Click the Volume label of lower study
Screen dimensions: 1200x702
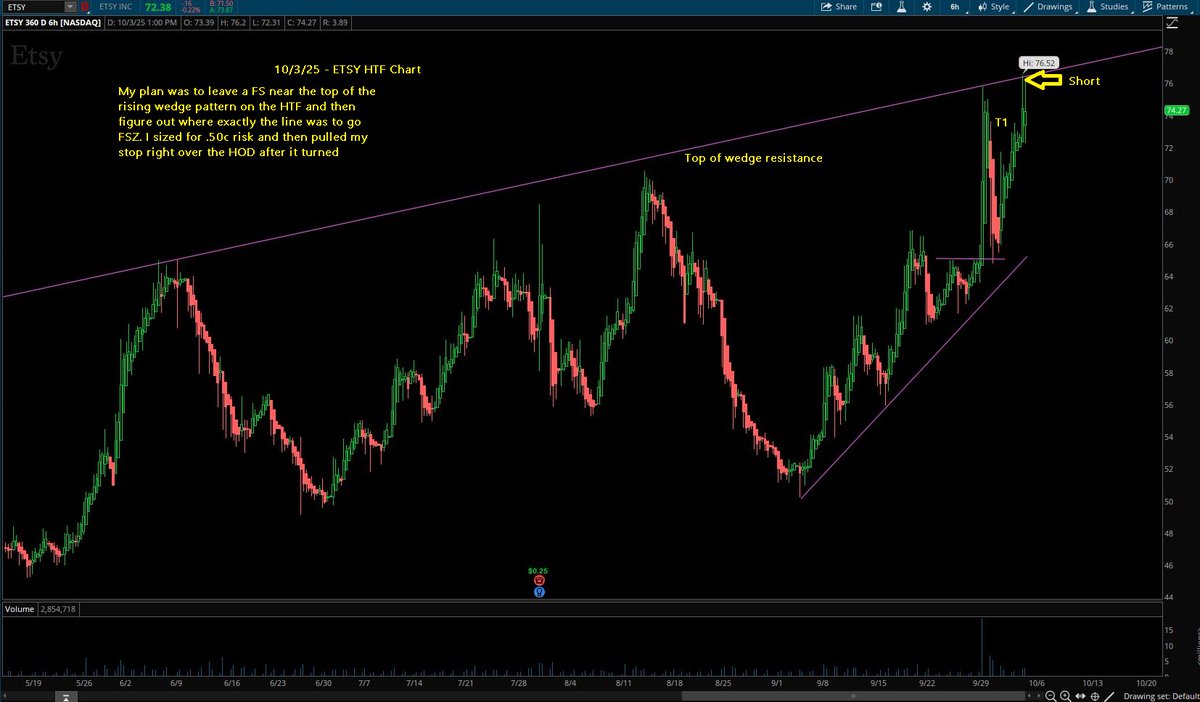coord(19,608)
